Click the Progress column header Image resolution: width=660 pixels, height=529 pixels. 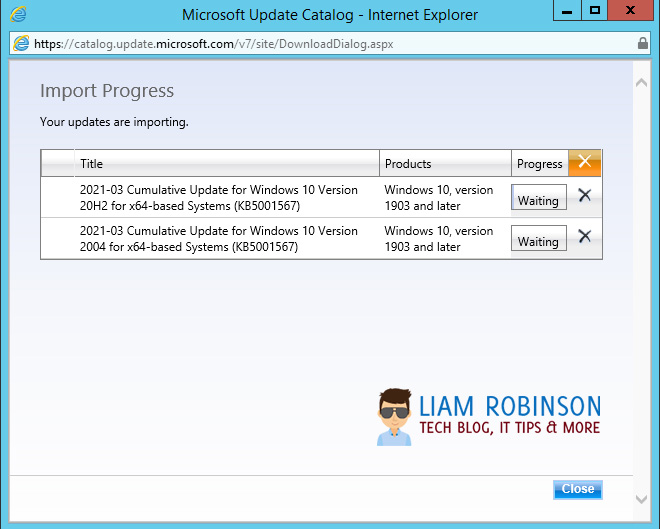[x=540, y=163]
